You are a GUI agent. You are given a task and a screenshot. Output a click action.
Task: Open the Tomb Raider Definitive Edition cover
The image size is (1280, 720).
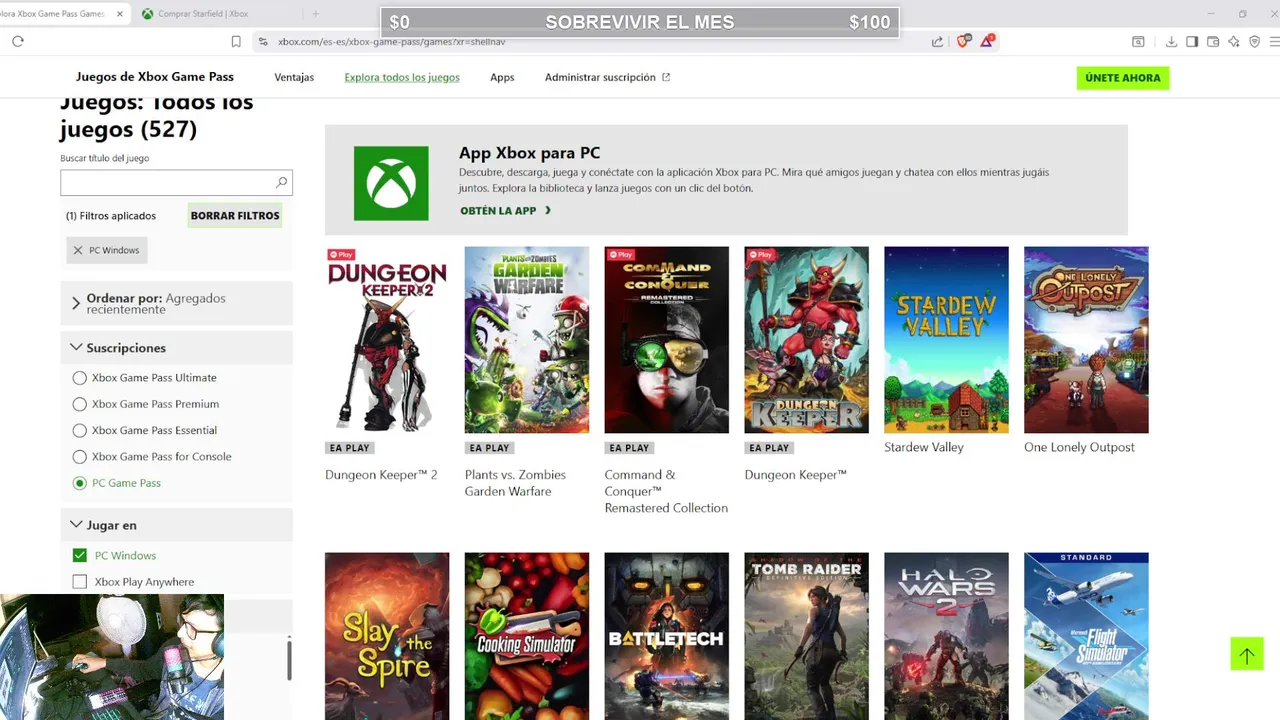tap(807, 636)
